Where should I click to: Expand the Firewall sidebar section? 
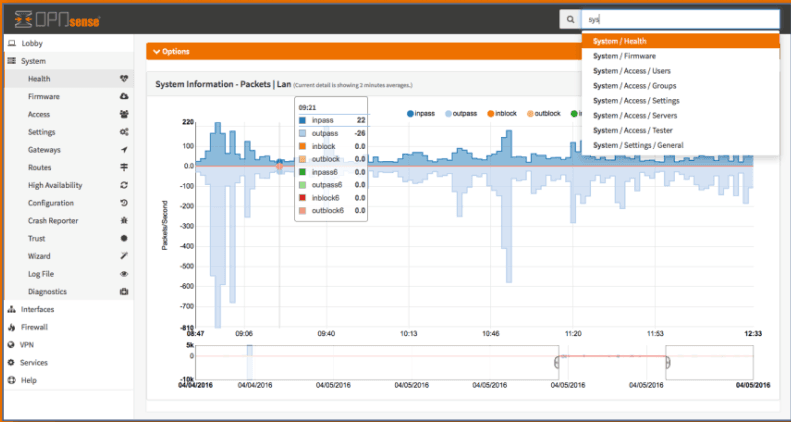(34, 327)
